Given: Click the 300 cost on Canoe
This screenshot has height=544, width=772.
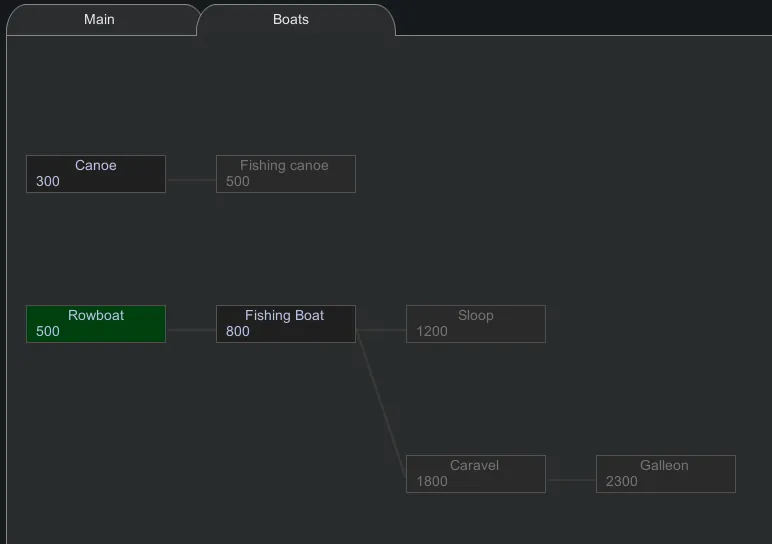Looking at the screenshot, I should (48, 182).
